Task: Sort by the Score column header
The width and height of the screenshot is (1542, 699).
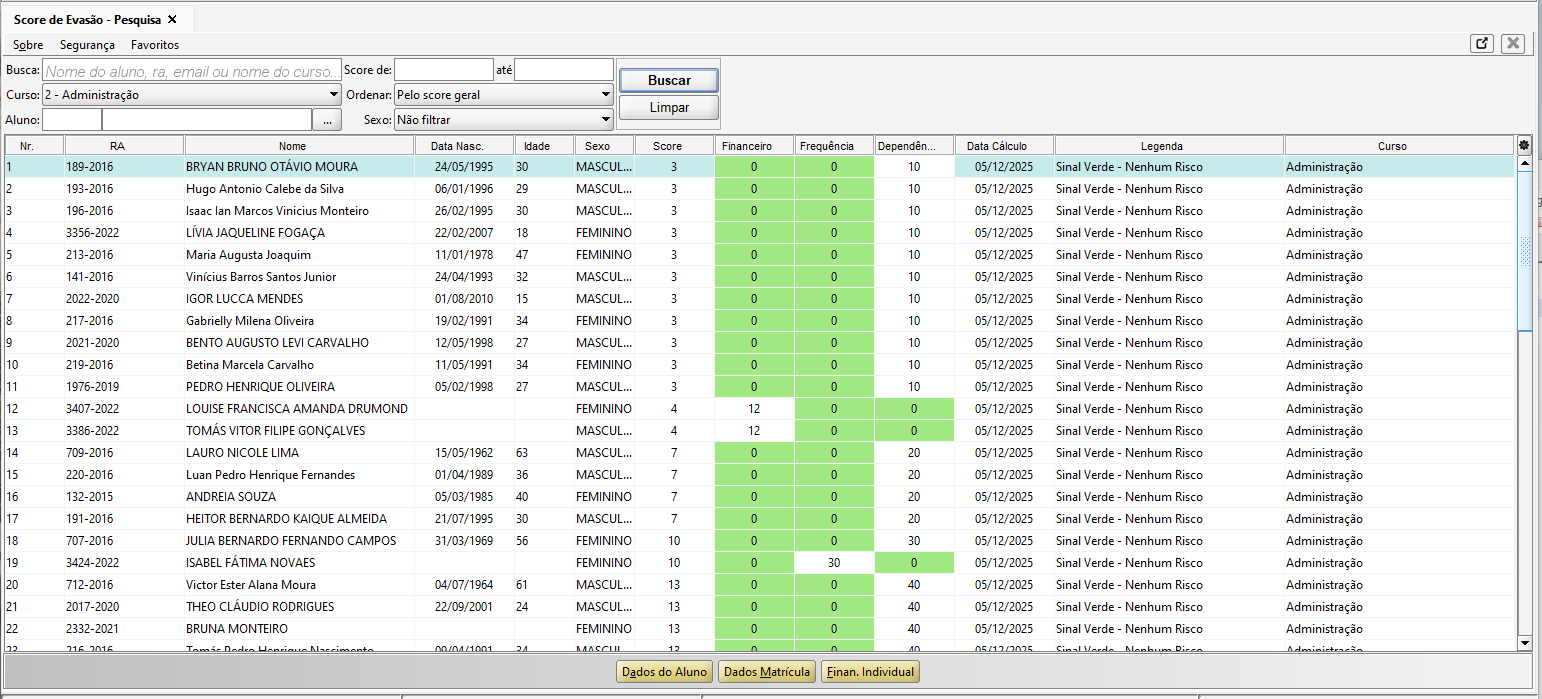Action: click(x=674, y=146)
